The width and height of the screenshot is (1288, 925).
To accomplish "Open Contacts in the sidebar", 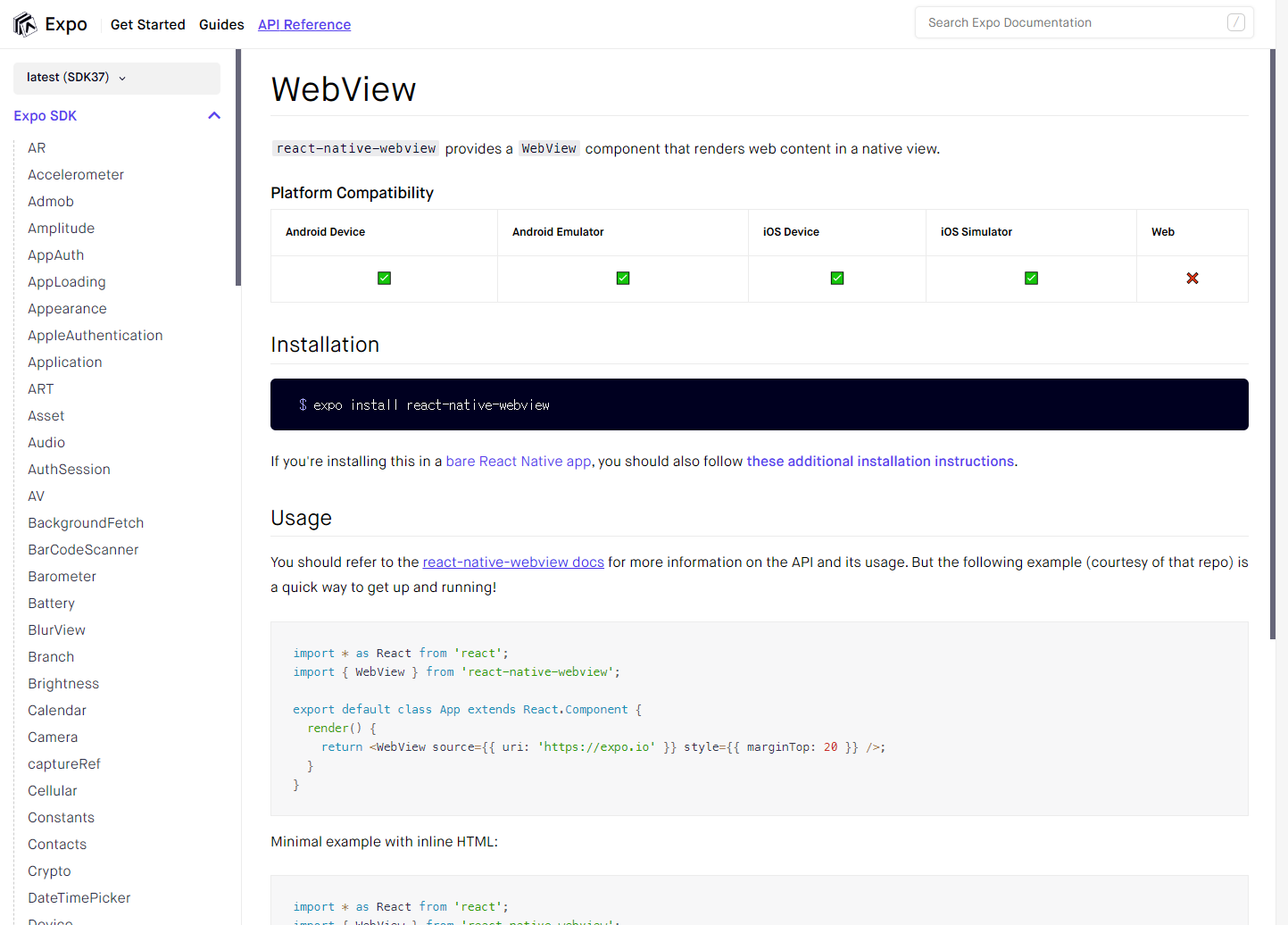I will (x=57, y=845).
